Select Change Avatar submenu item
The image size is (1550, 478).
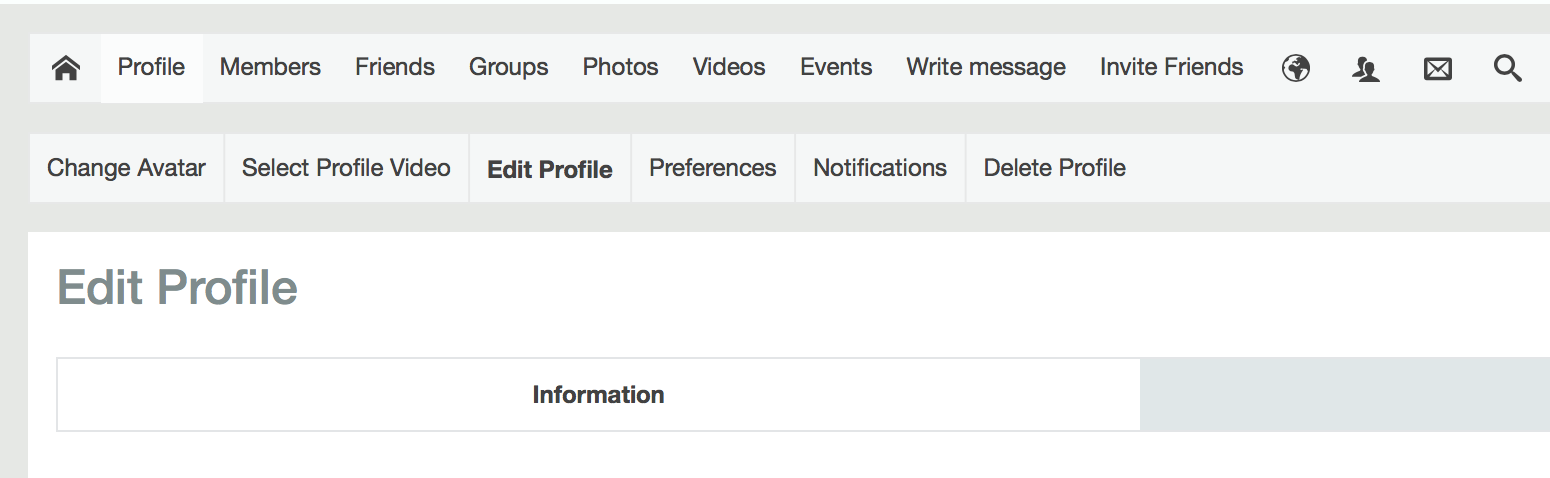point(126,168)
